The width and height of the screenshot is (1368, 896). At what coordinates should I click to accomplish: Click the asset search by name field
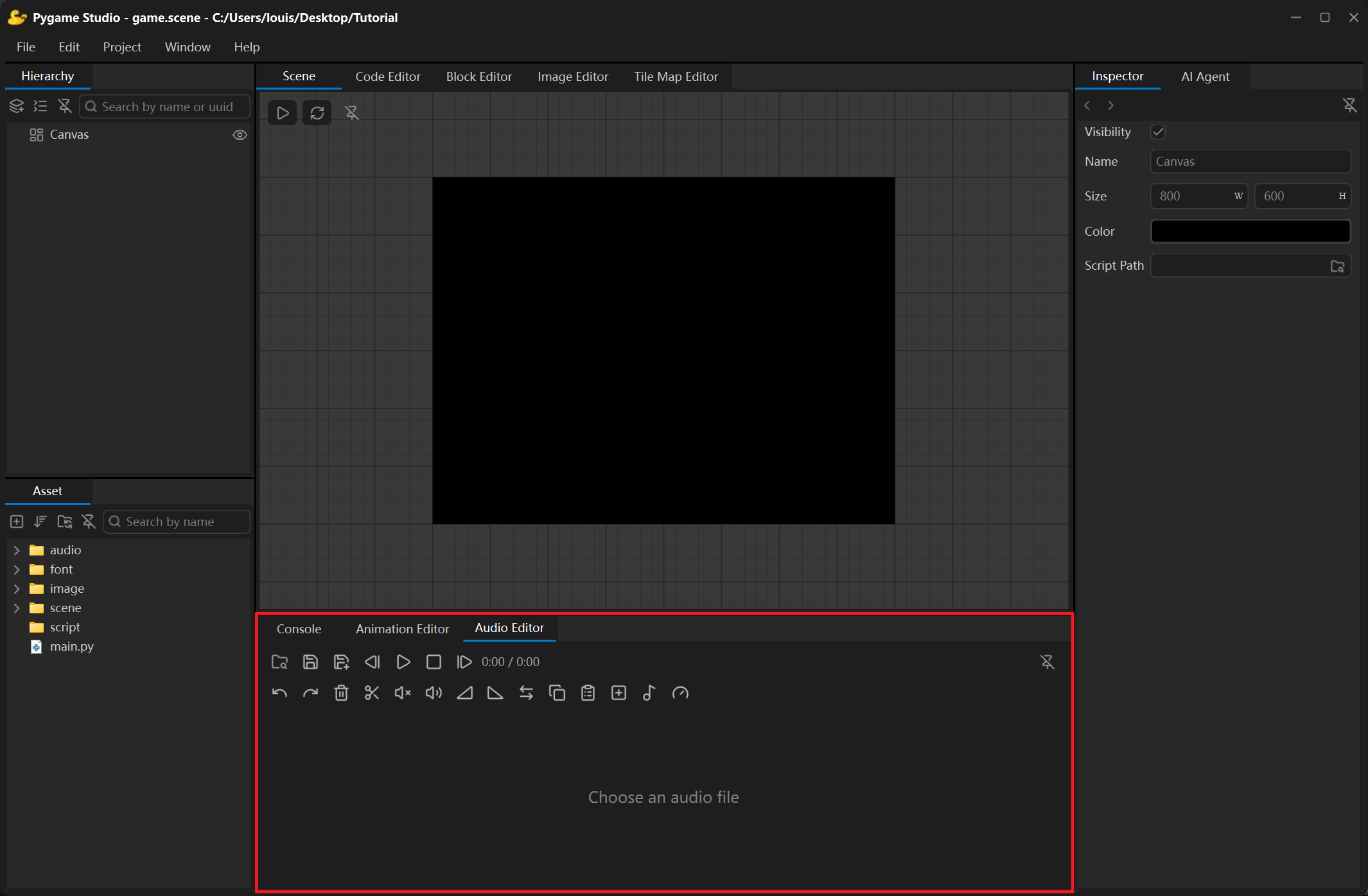pos(177,522)
